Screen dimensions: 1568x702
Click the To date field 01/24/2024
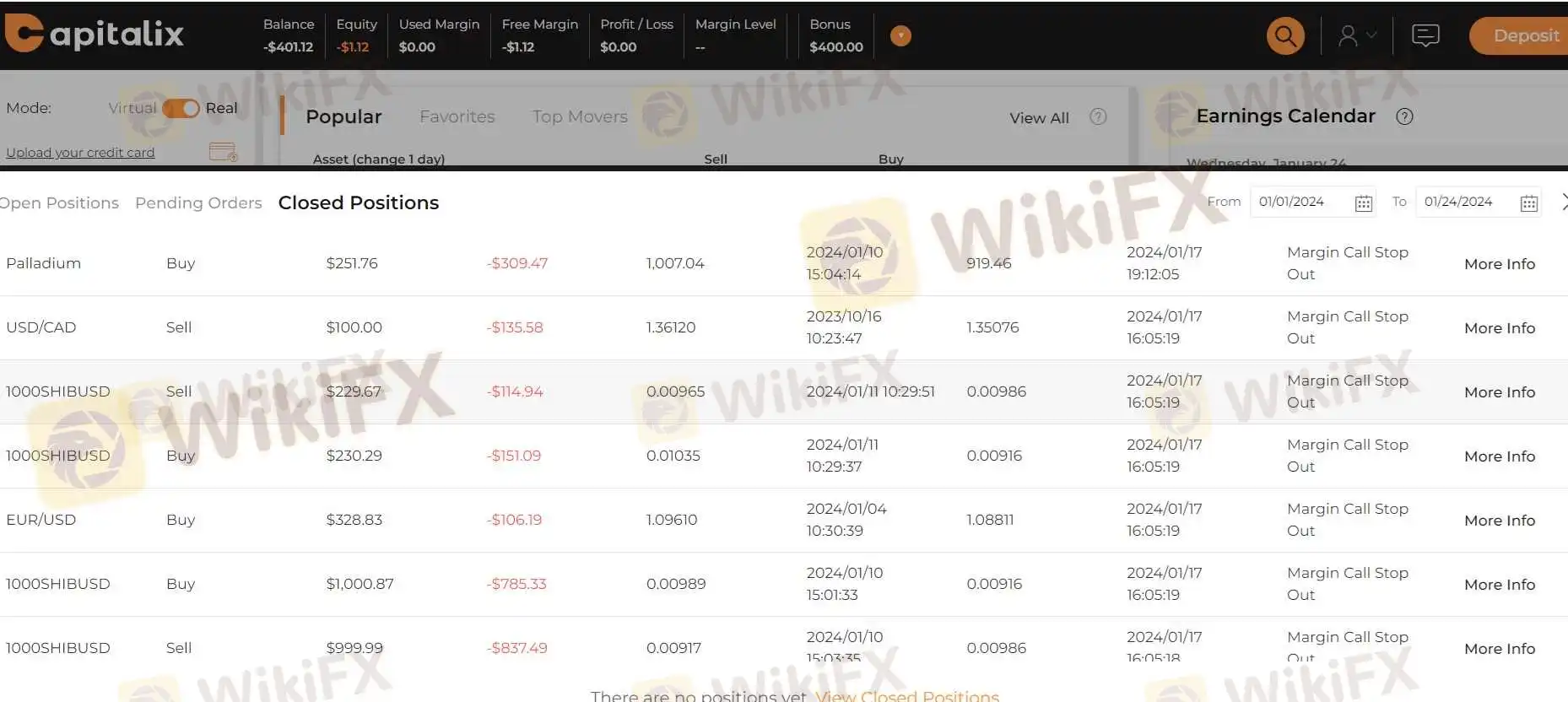point(1478,202)
